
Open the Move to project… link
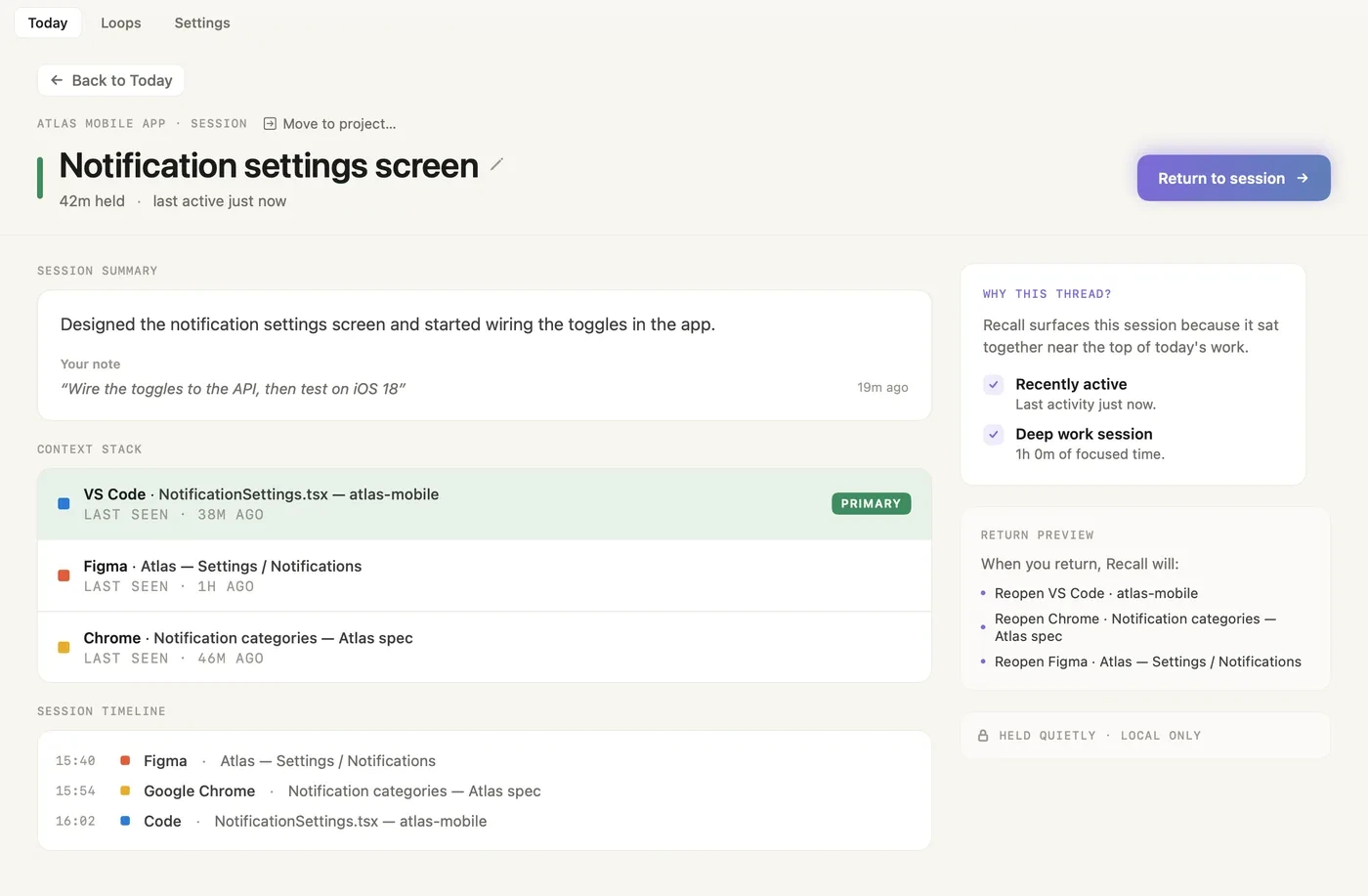(x=329, y=124)
